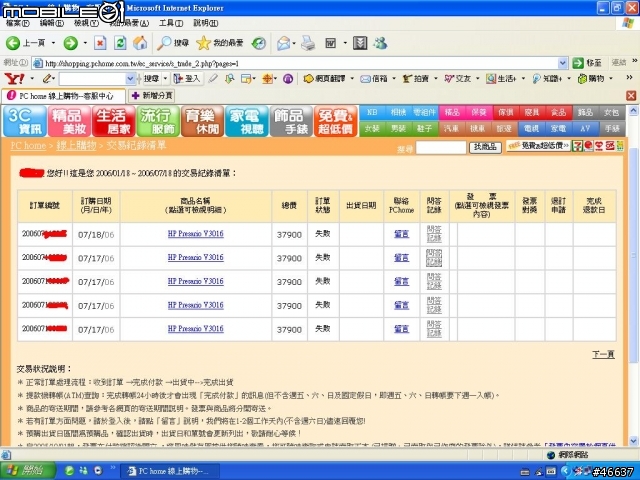Image resolution: width=640 pixels, height=480 pixels.
Task: Open 問答記錄 in the 07/18/06 row
Action: click(434, 234)
